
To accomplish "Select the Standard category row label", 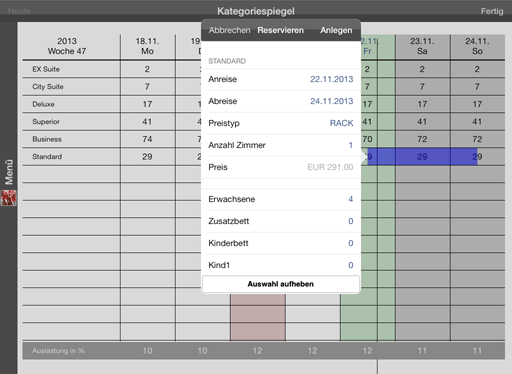I will (47, 157).
